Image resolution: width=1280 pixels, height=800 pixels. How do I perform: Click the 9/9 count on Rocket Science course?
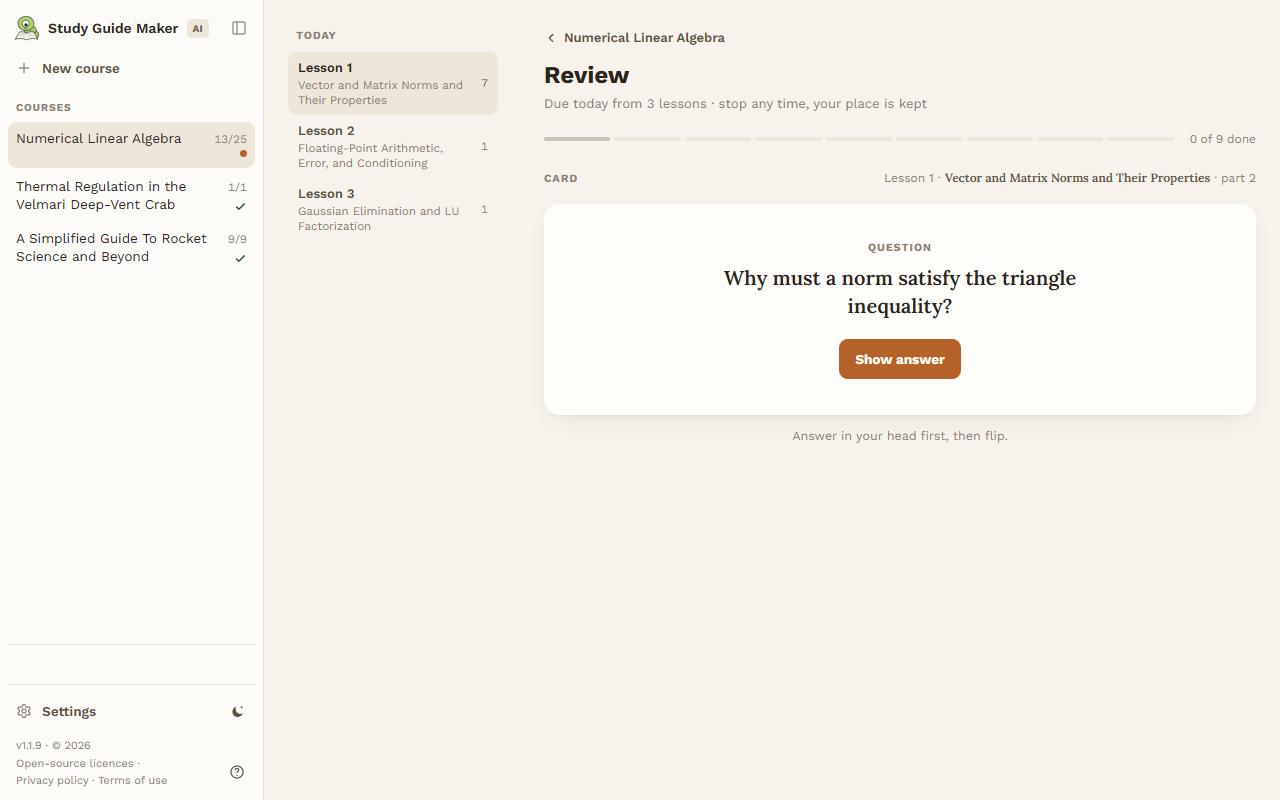click(237, 239)
